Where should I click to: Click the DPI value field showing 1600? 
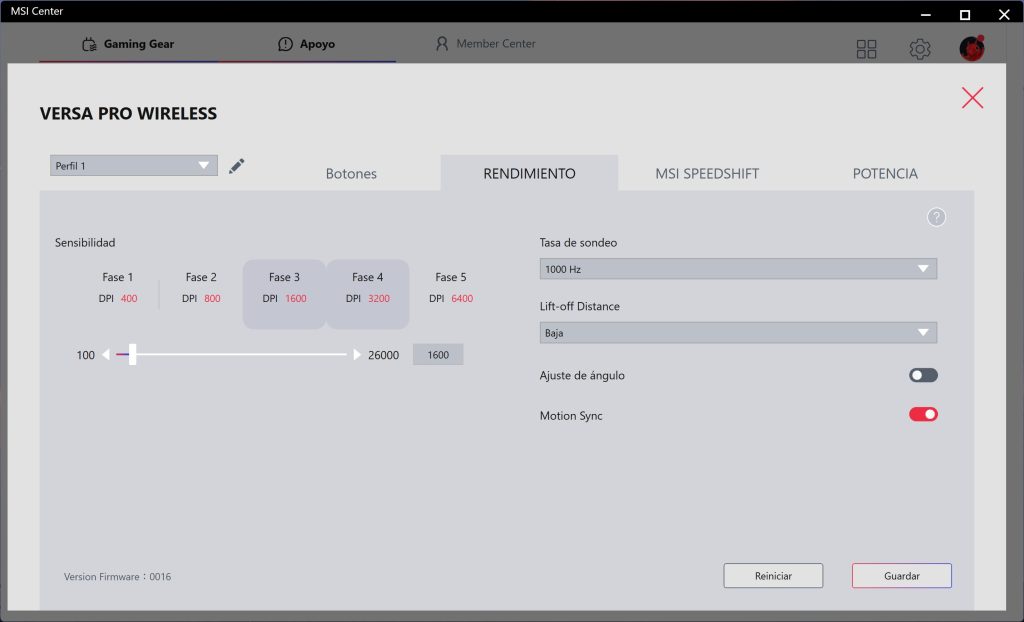pos(438,355)
